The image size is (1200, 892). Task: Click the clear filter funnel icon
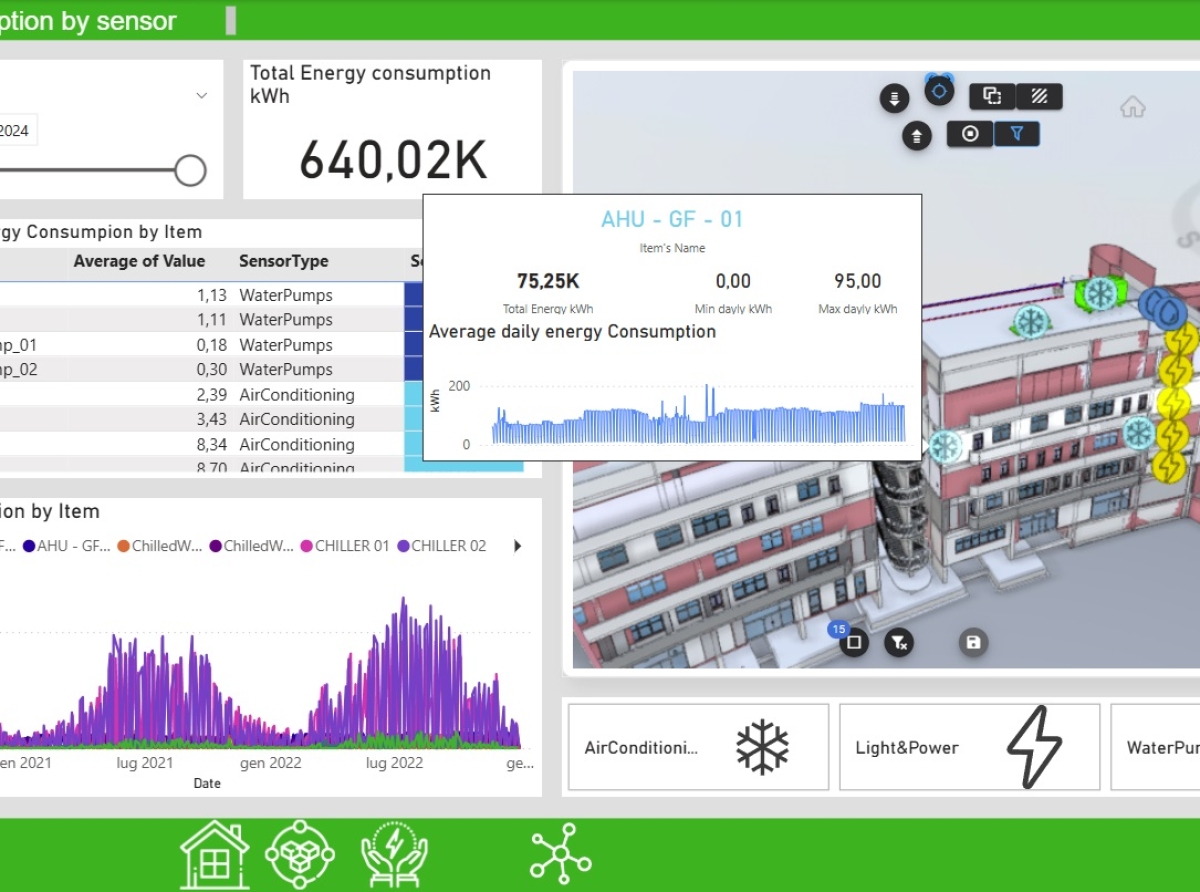pos(899,642)
